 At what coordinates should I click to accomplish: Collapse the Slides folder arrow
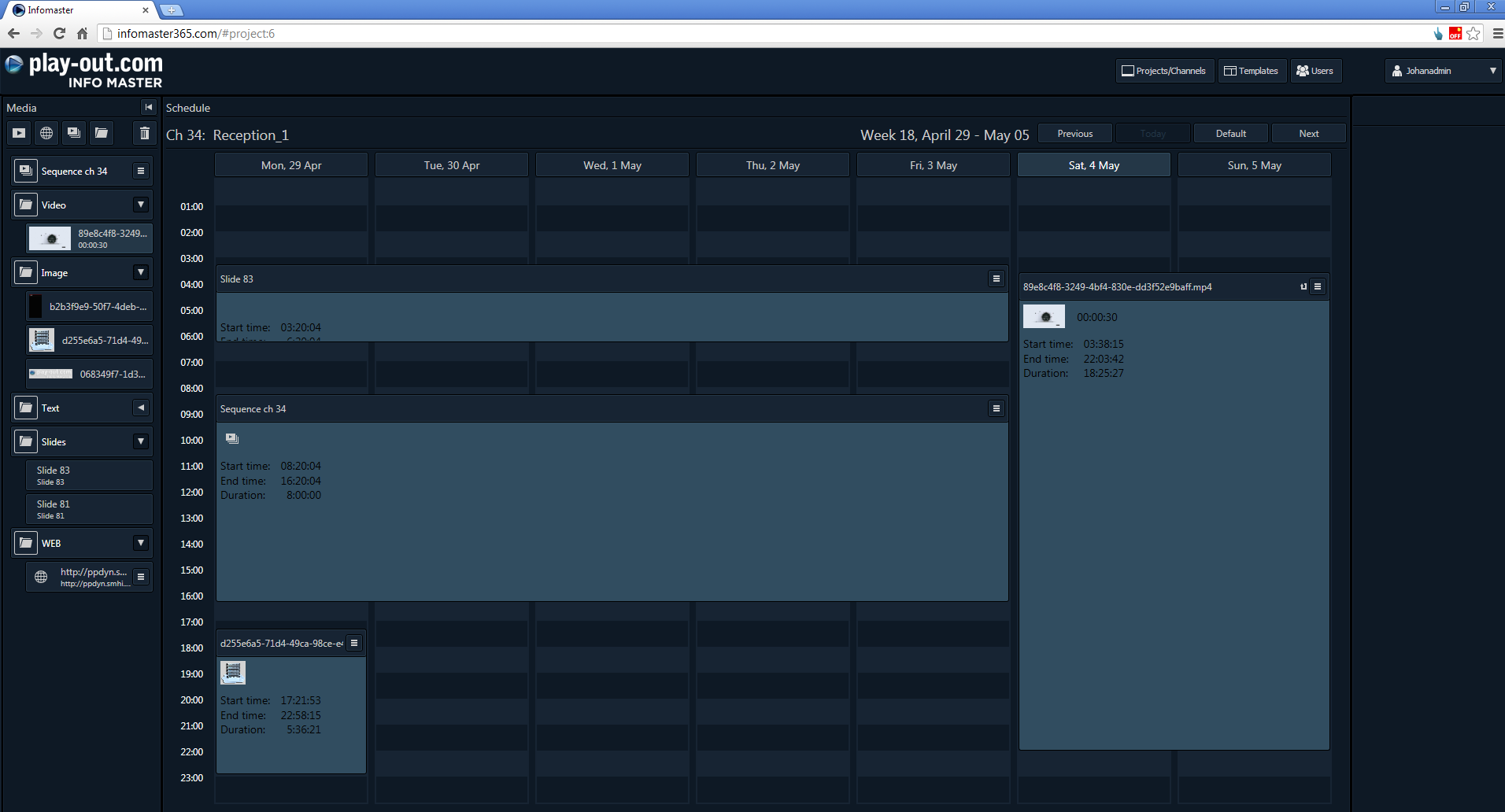(141, 441)
